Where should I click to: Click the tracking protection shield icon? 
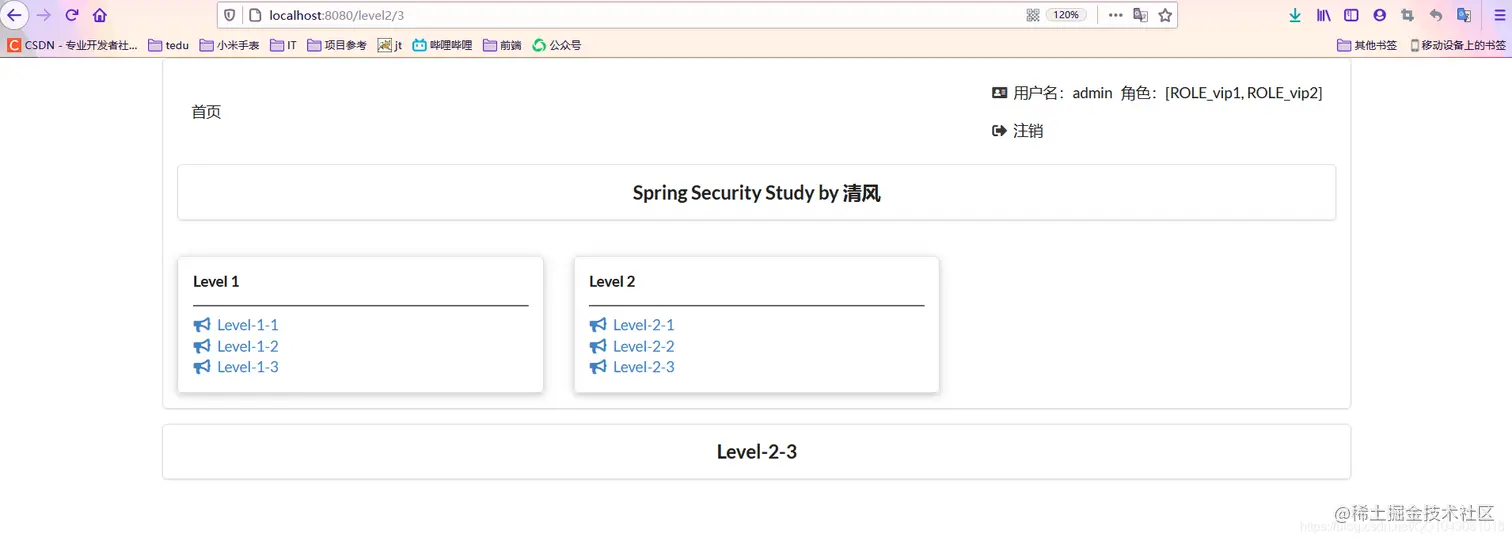(x=230, y=15)
